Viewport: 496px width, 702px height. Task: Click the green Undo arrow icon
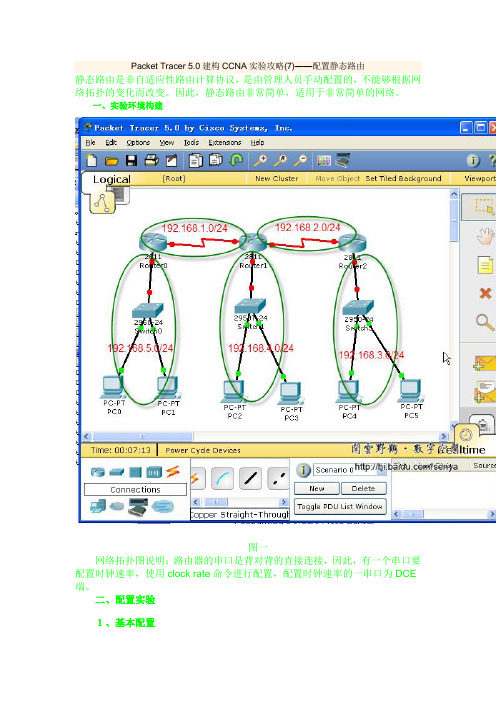click(x=236, y=160)
